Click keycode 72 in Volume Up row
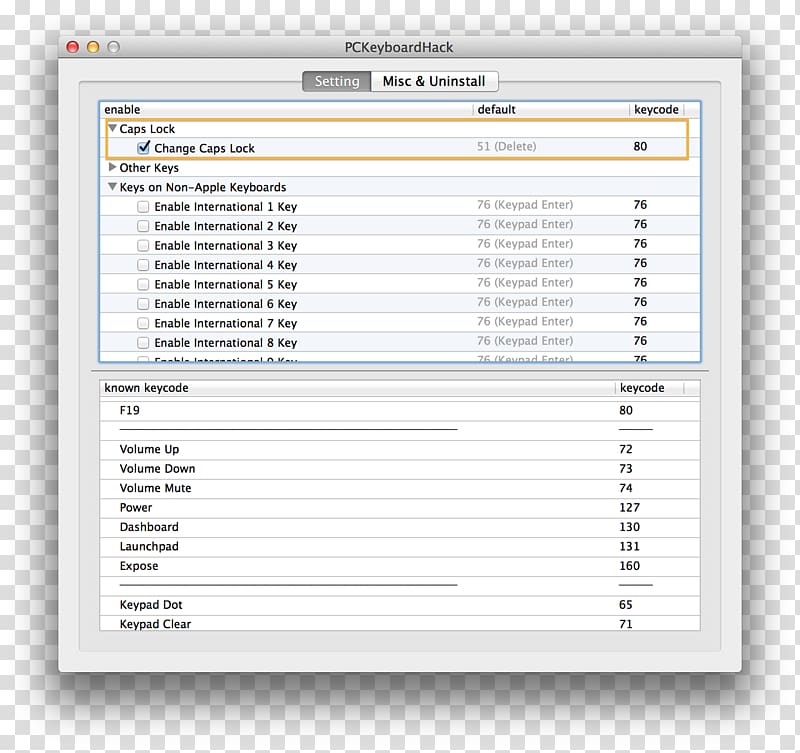 point(626,449)
